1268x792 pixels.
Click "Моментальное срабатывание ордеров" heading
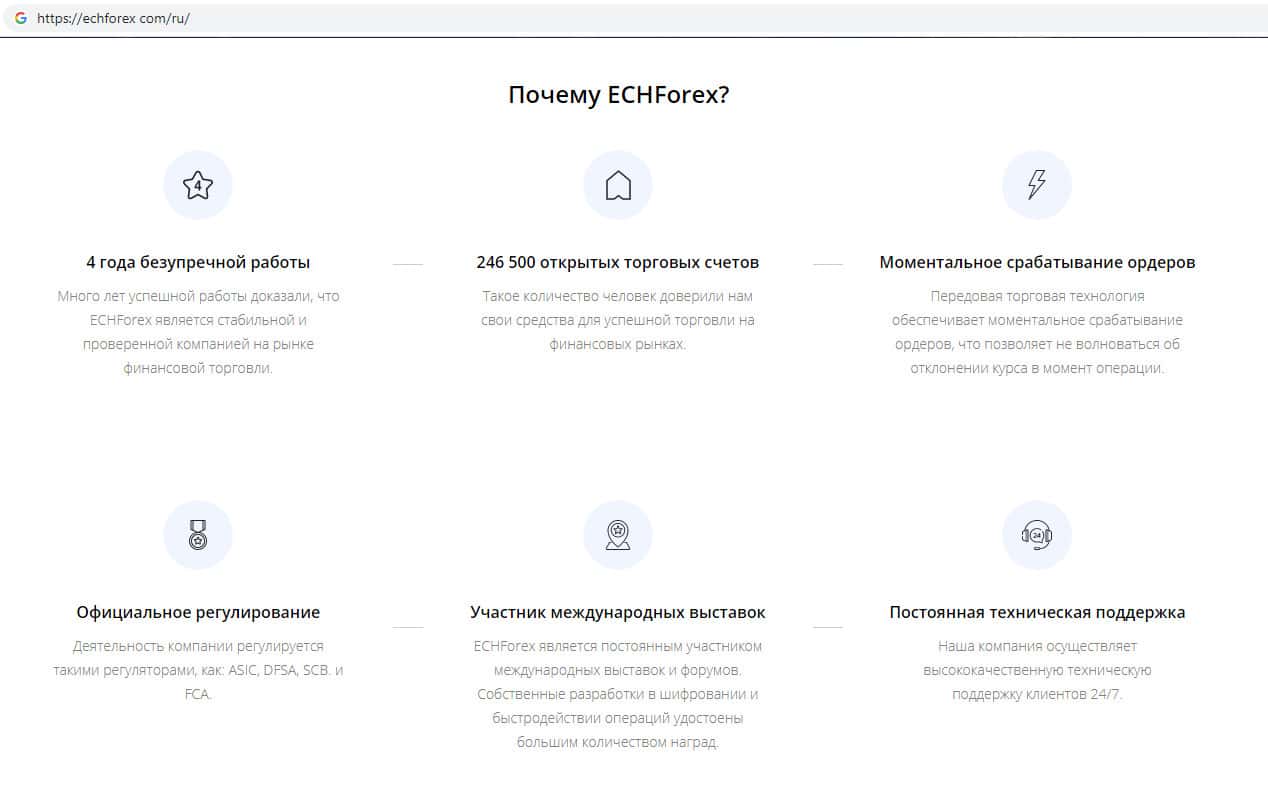[1037, 263]
